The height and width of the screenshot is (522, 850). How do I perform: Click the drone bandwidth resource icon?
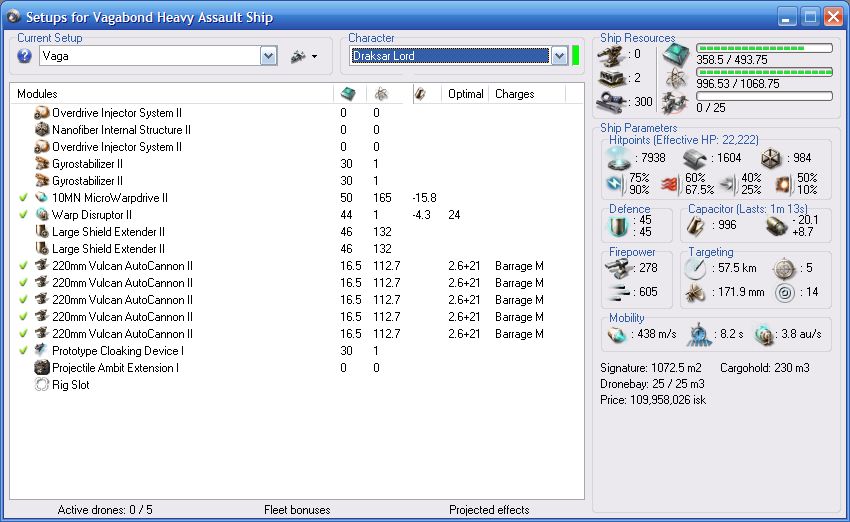tap(676, 102)
